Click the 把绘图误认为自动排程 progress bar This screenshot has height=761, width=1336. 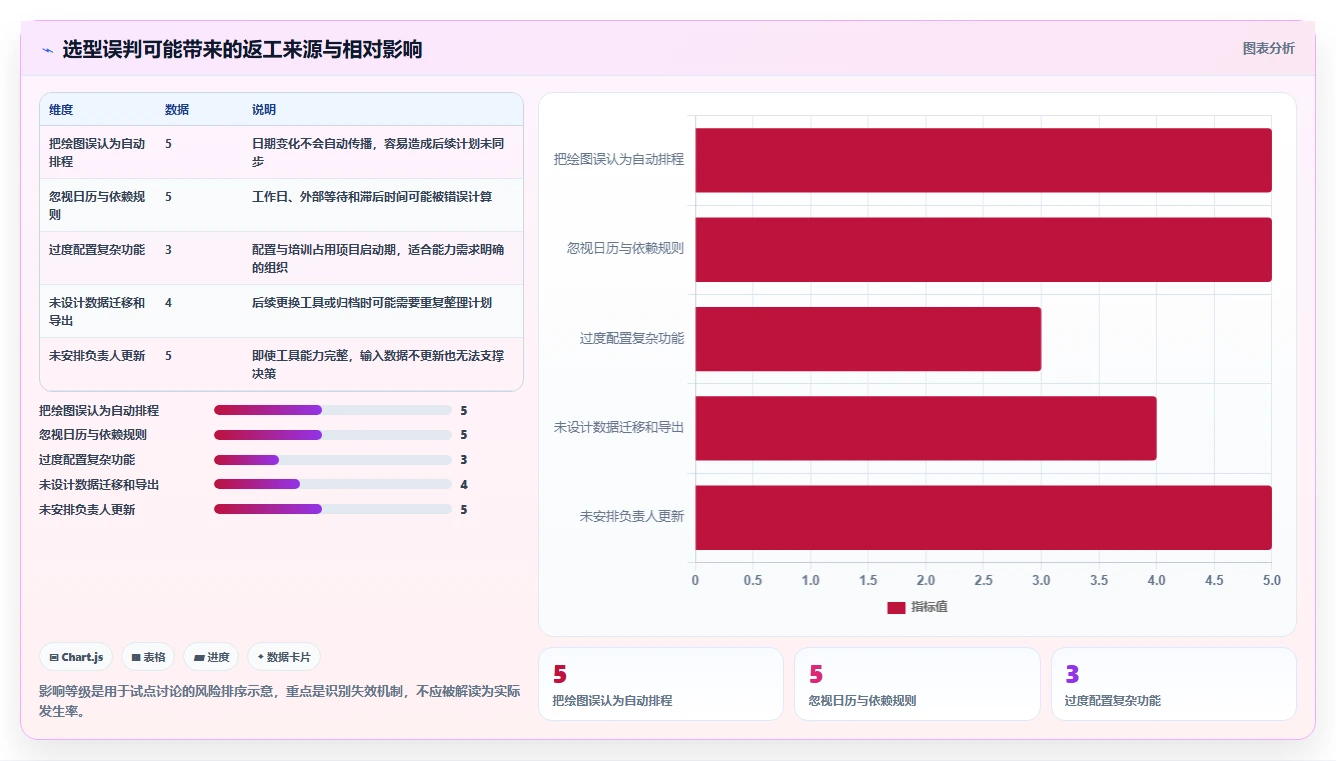coord(333,410)
